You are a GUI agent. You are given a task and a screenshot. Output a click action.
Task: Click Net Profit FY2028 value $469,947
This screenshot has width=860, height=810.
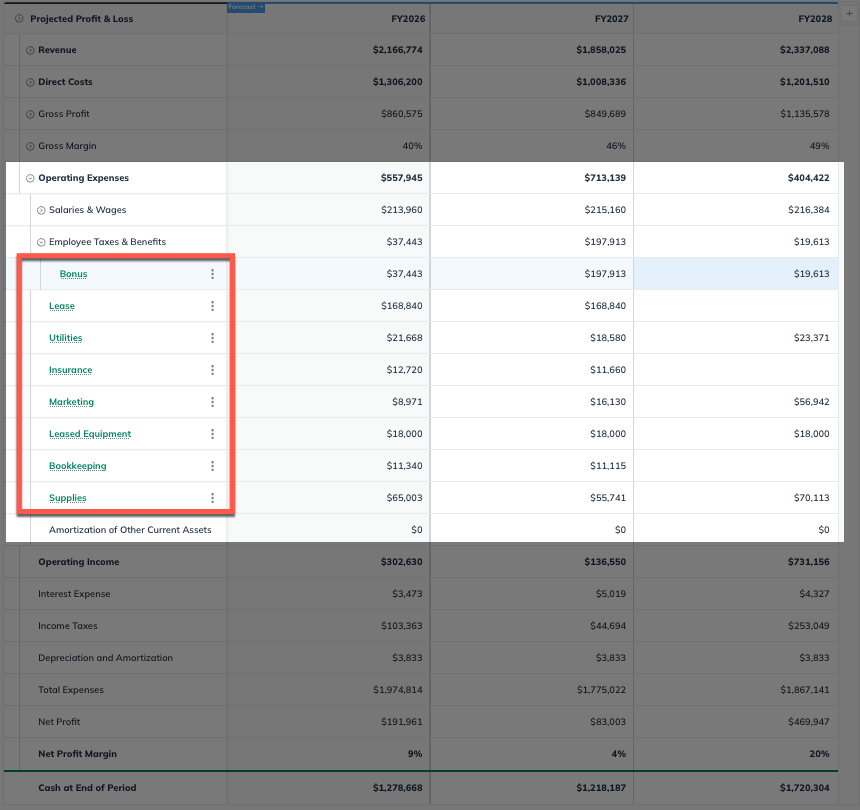(x=808, y=722)
